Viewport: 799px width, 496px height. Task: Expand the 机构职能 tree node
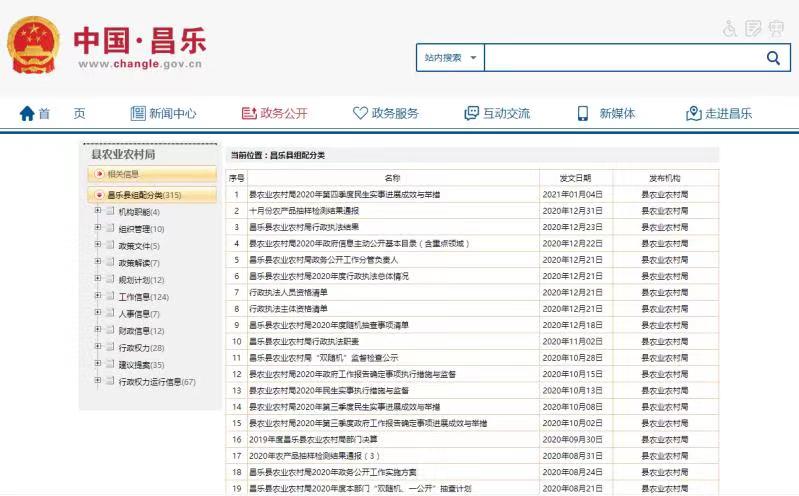point(98,211)
